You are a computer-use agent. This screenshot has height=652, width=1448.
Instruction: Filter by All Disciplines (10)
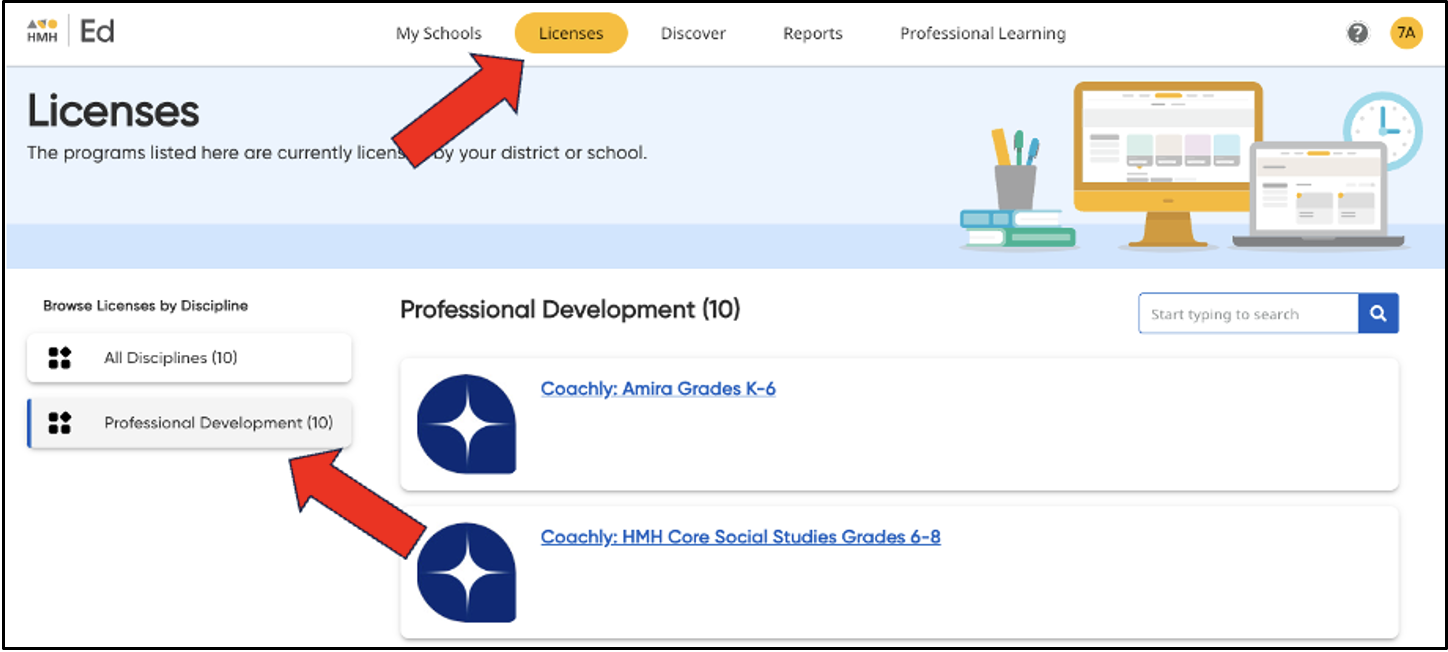[x=189, y=358]
